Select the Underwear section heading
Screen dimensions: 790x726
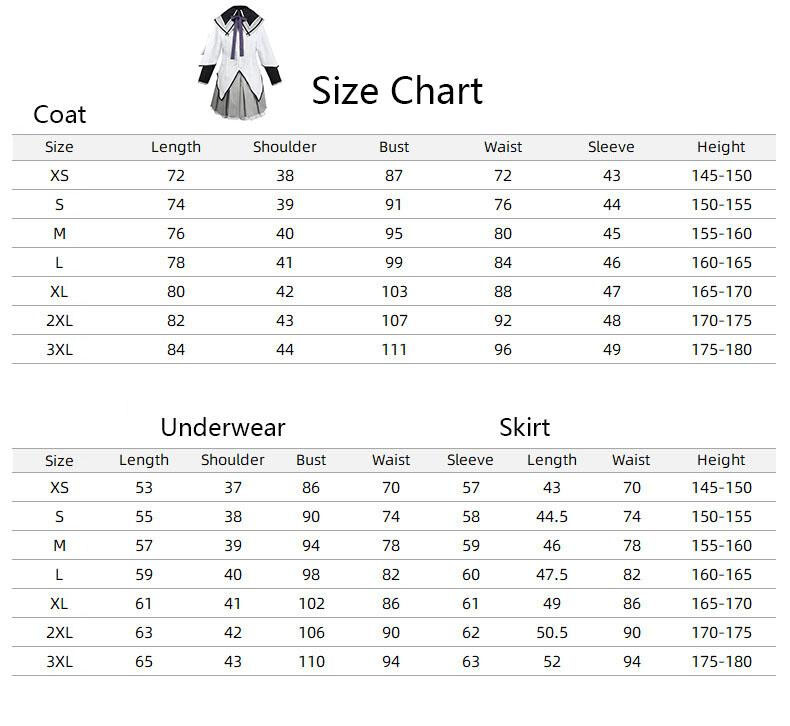(223, 427)
